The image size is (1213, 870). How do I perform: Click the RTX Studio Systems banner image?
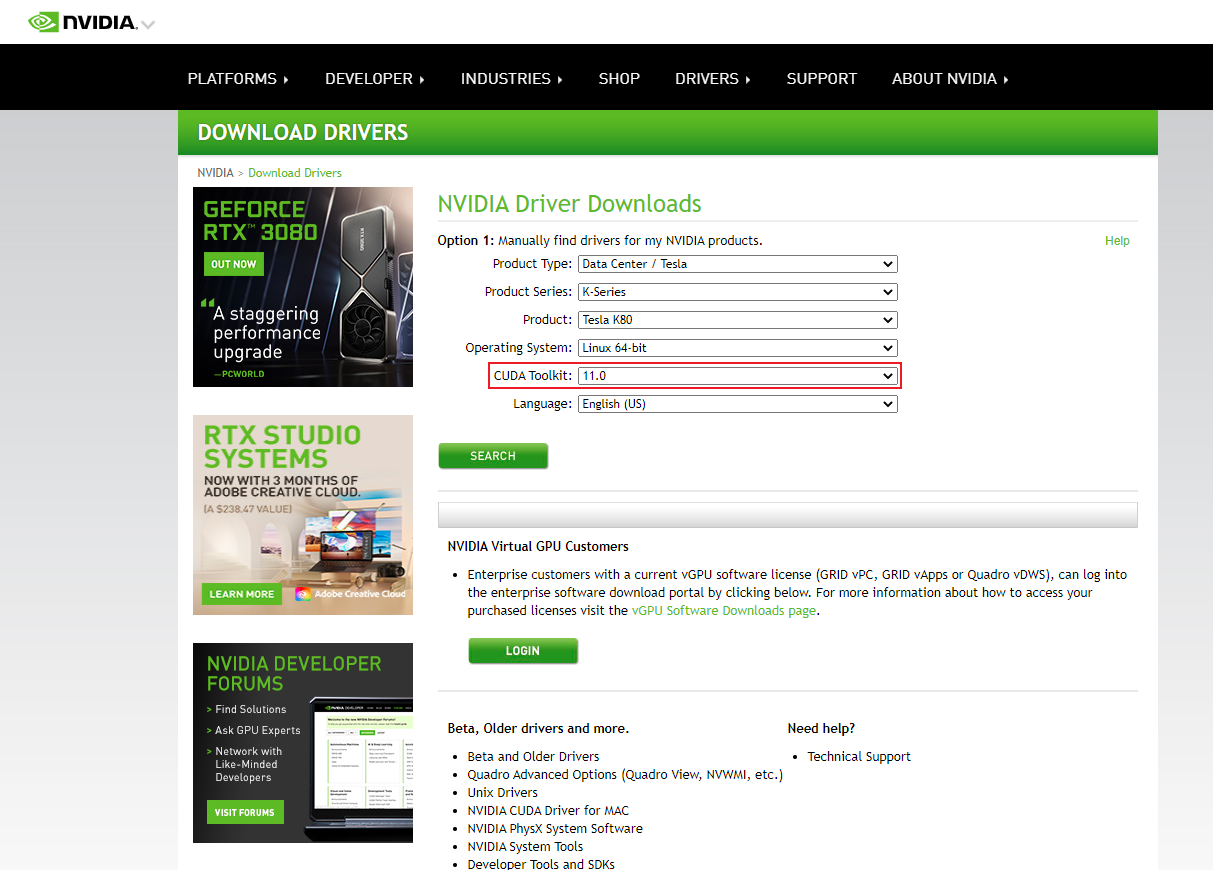pyautogui.click(x=303, y=515)
